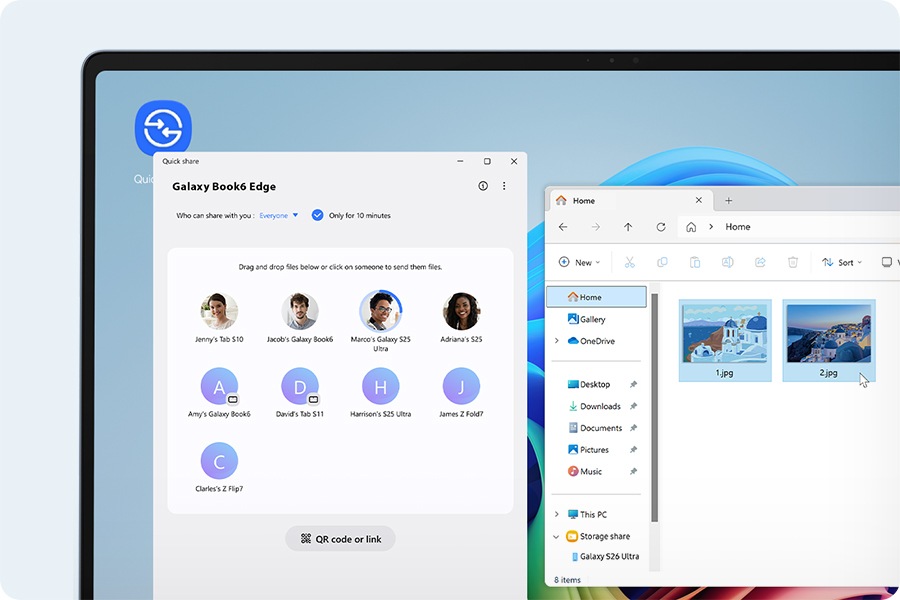Click the Cut scissors icon
Viewport: 900px width, 600px height.
630,262
